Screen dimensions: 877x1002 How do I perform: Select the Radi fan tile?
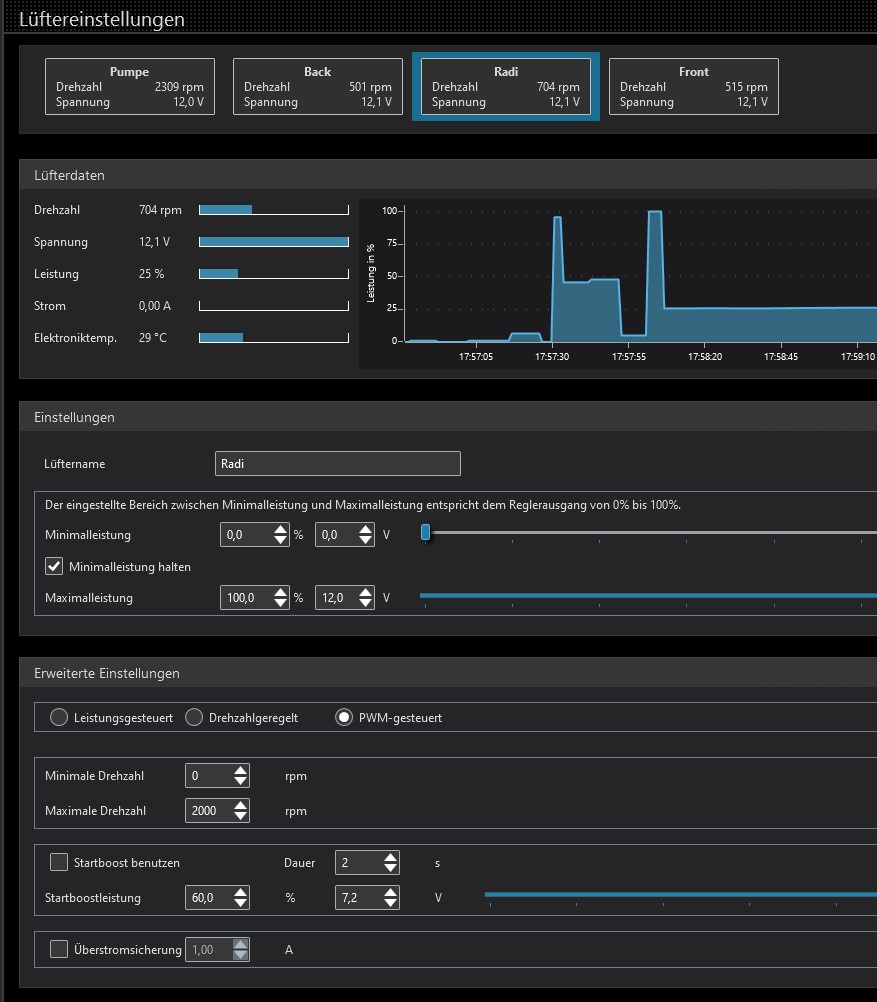[x=505, y=87]
